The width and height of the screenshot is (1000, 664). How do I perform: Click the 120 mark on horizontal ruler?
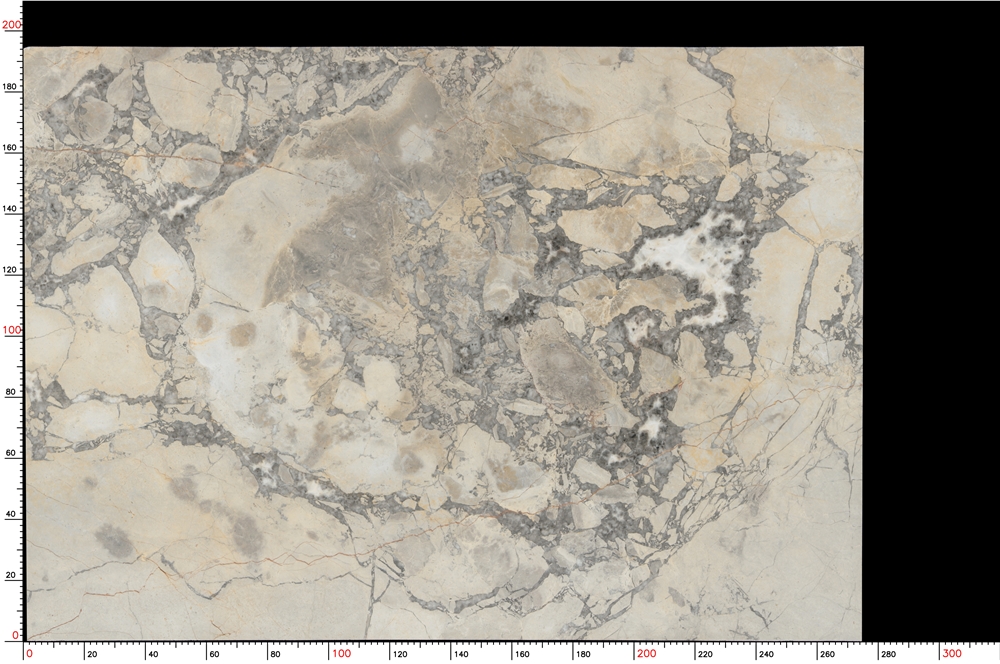pyautogui.click(x=400, y=654)
